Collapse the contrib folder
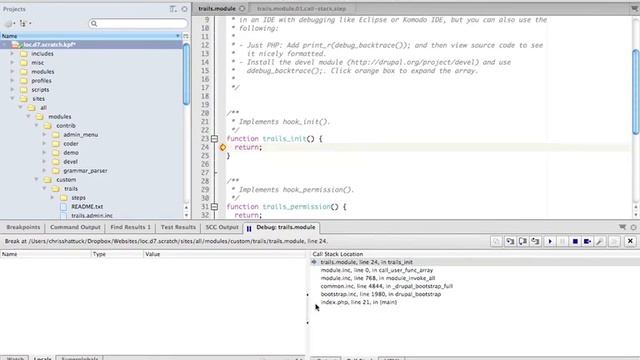 click(x=36, y=125)
